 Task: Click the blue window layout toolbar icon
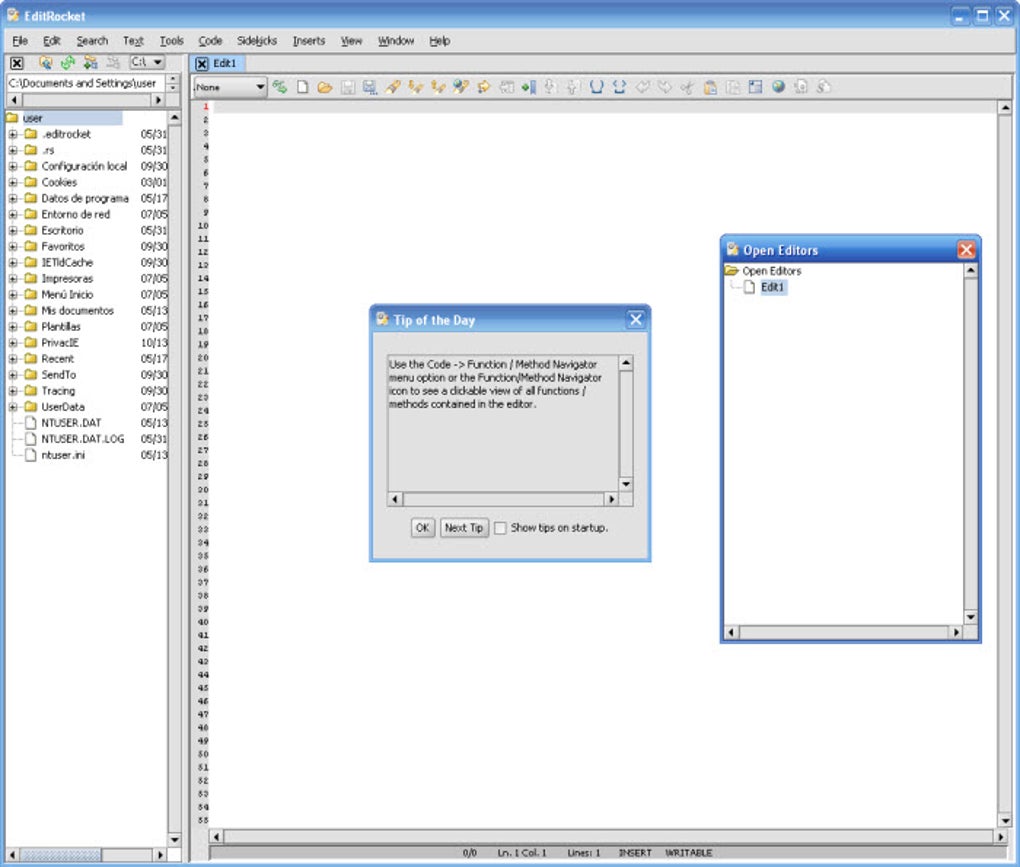pyautogui.click(x=755, y=87)
